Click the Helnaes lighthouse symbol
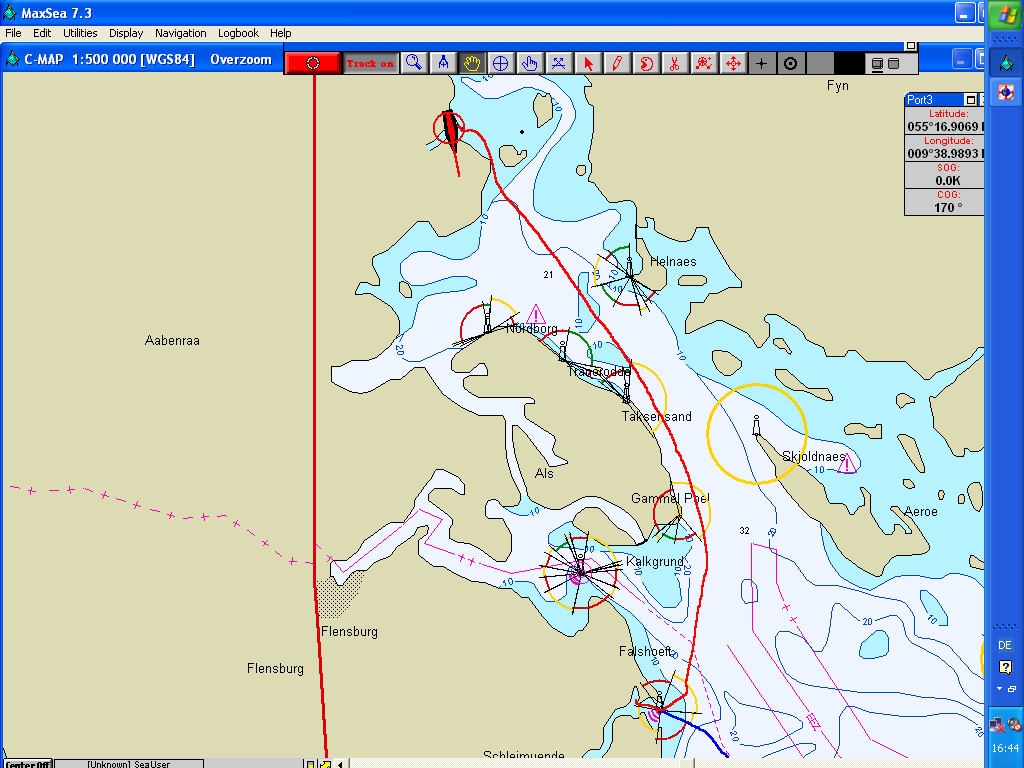Screen dimensions: 1024x768 (630, 267)
